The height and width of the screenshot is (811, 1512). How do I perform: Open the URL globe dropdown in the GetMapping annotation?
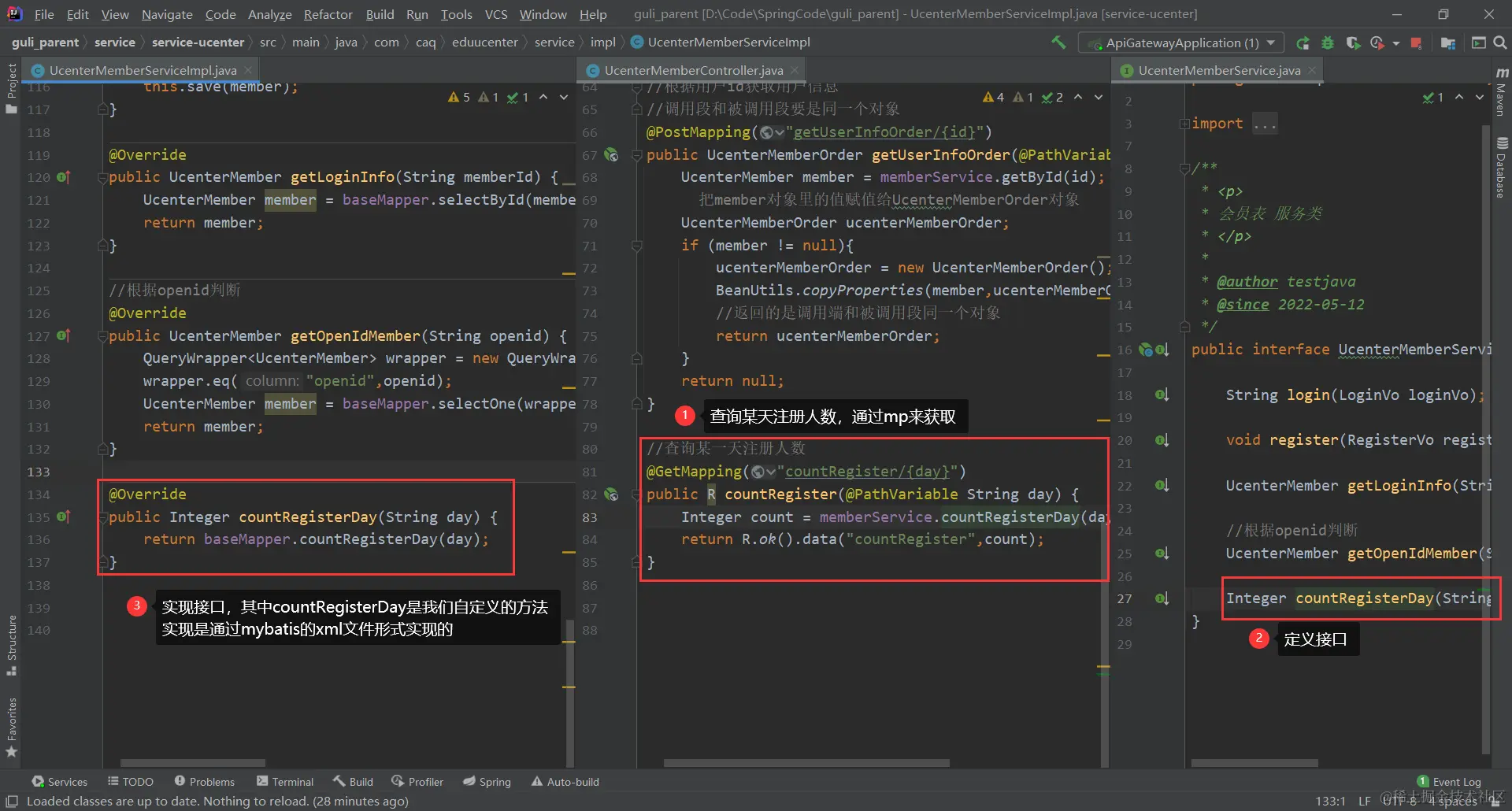click(763, 472)
